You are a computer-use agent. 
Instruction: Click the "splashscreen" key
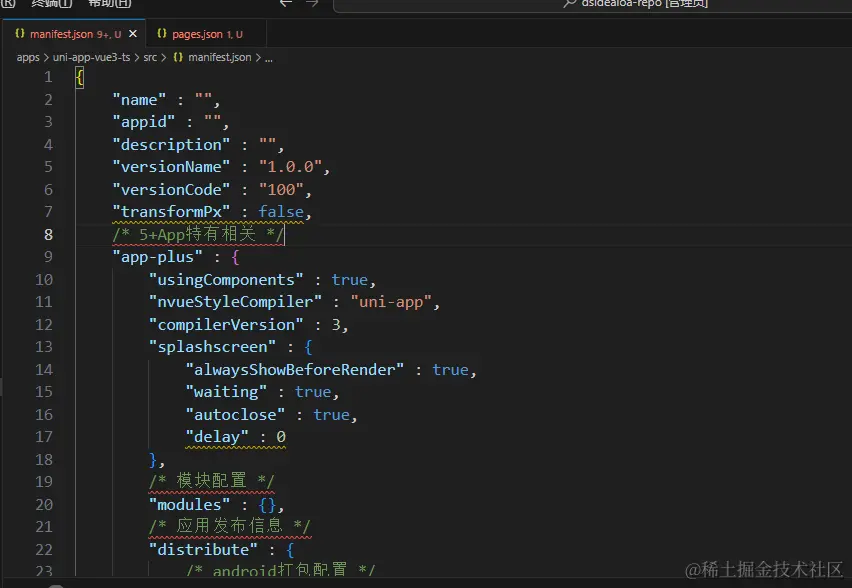(x=212, y=347)
